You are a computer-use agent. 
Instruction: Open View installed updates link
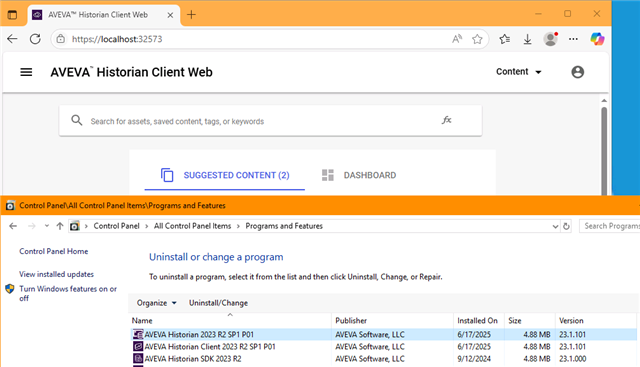click(x=56, y=274)
